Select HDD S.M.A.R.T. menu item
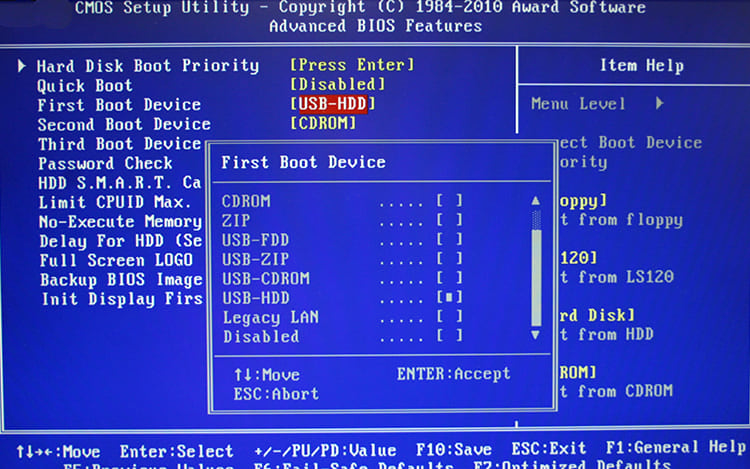The height and width of the screenshot is (469, 750). point(120,183)
